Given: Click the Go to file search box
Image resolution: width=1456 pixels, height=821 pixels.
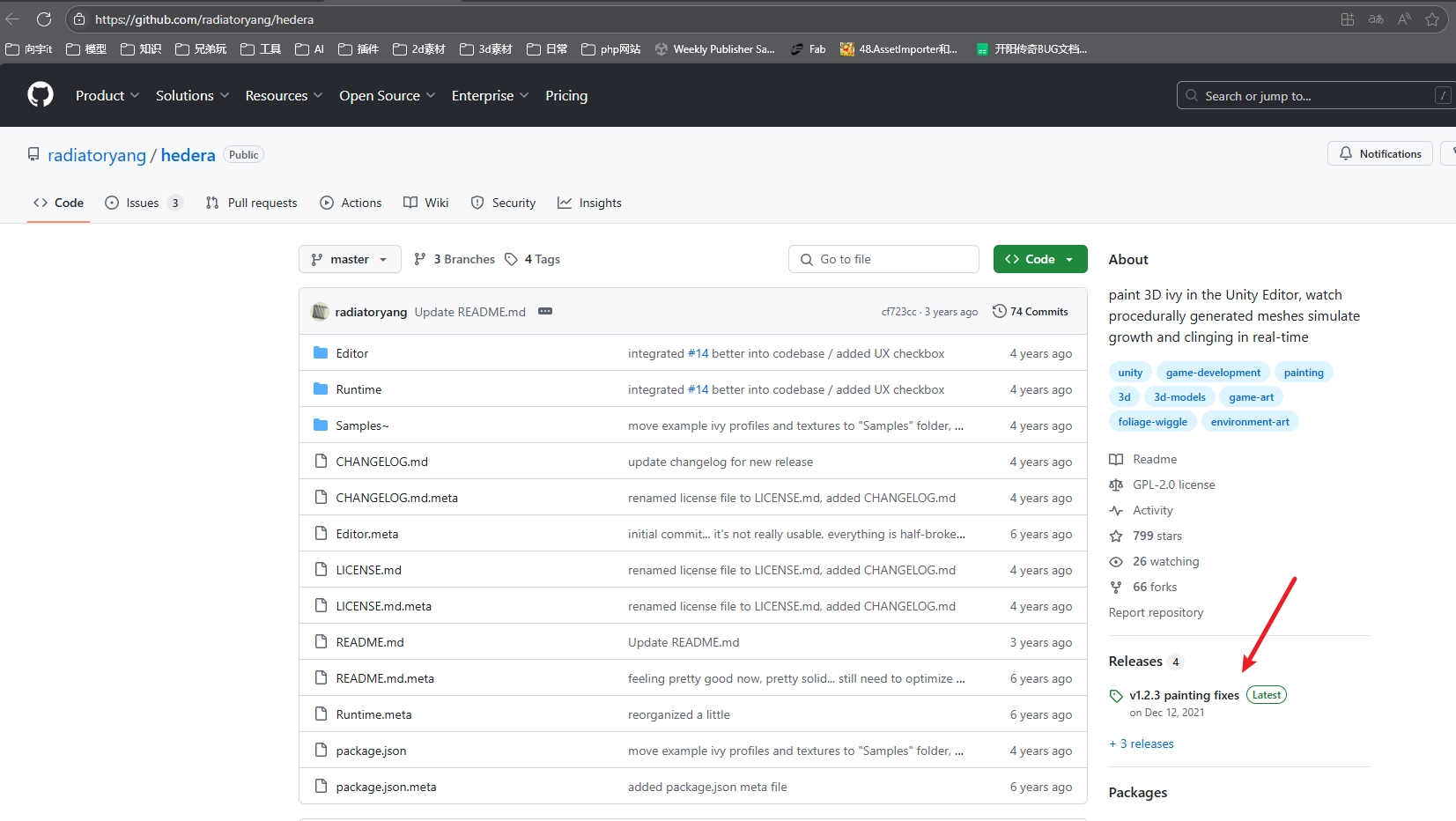Looking at the screenshot, I should 883,259.
